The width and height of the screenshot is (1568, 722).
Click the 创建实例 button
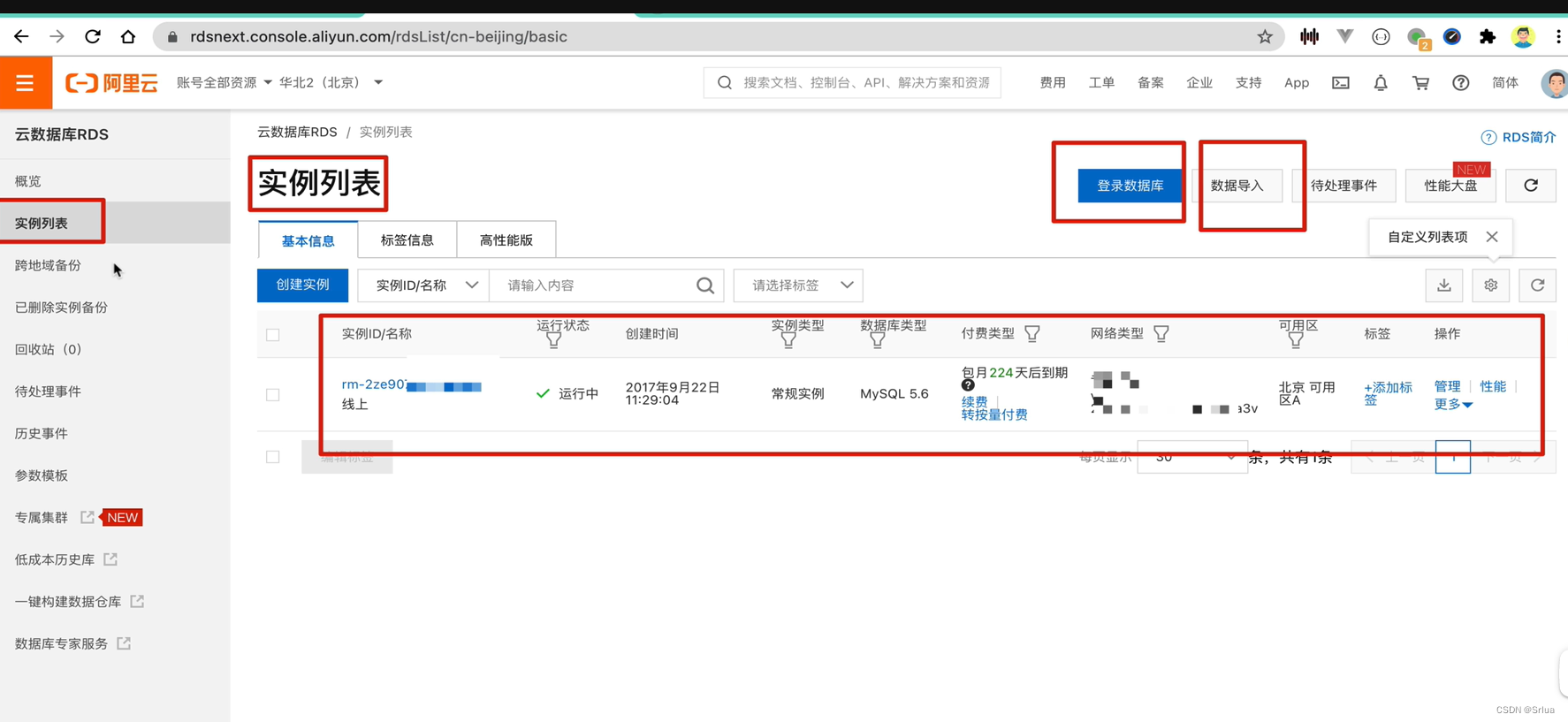click(x=302, y=285)
